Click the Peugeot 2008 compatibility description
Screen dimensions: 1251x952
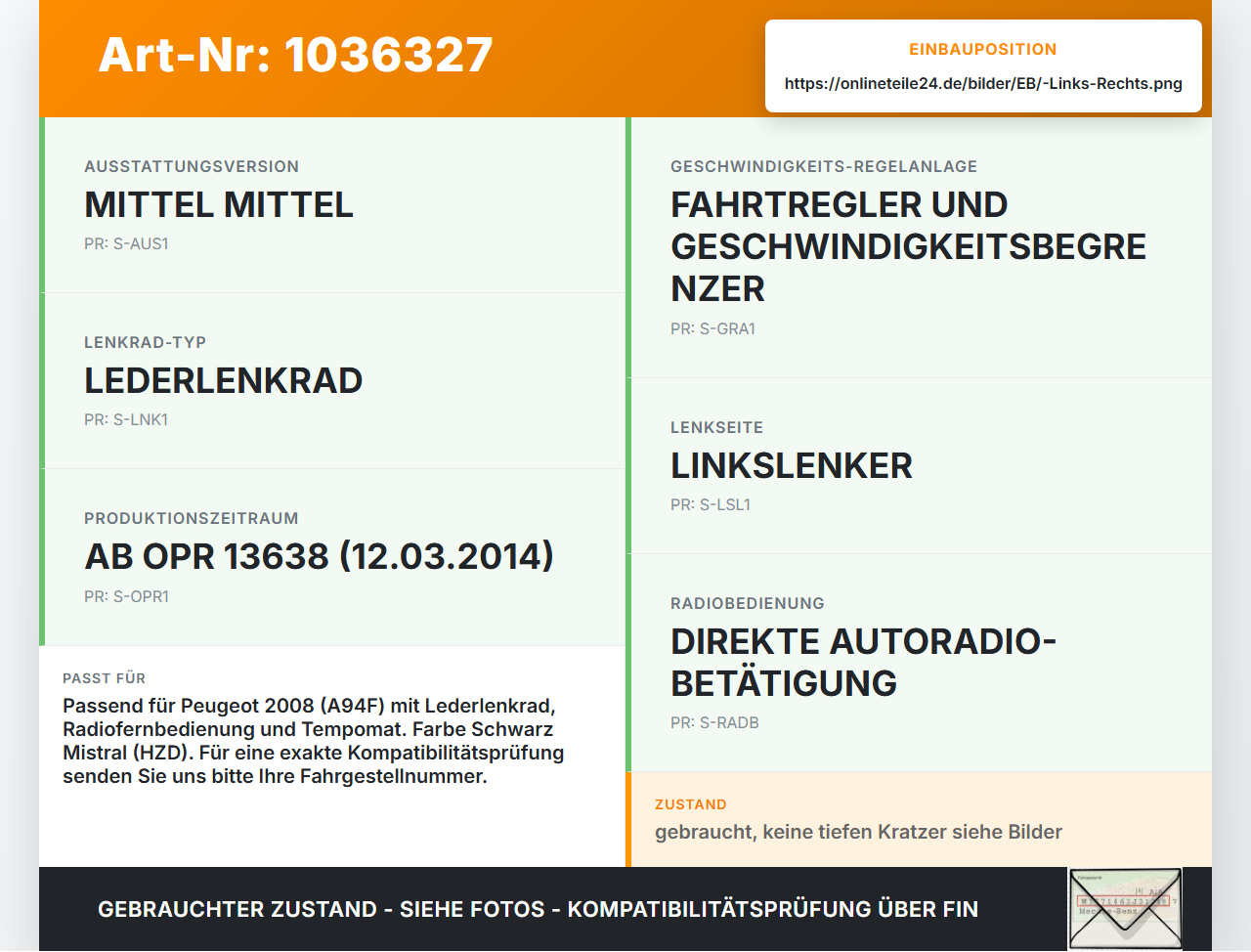point(314,741)
